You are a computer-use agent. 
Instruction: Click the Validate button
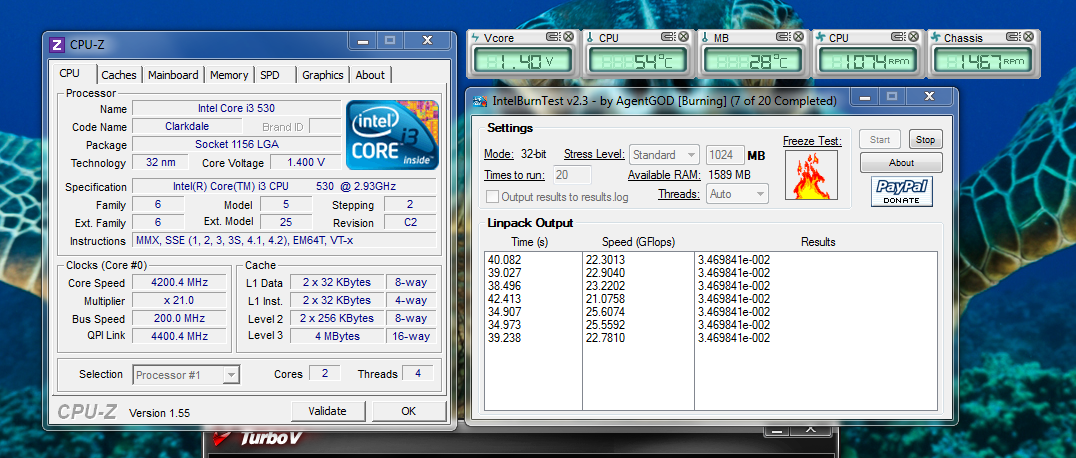point(327,411)
